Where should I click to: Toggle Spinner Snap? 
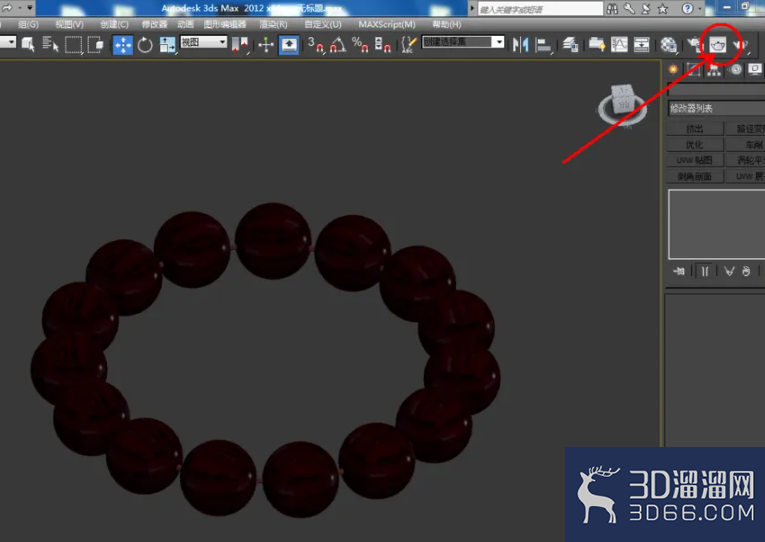click(x=382, y=45)
